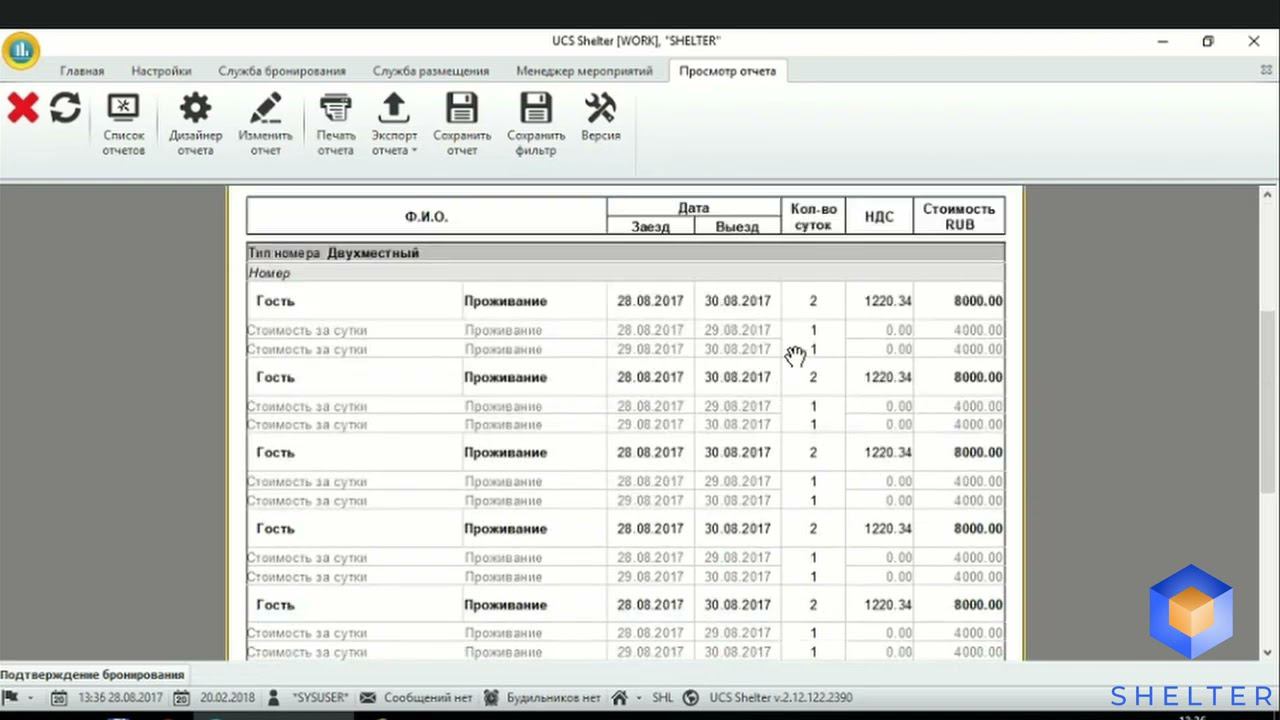Minimize the UCS Shelter window
This screenshot has height=720, width=1280.
pos(1163,41)
